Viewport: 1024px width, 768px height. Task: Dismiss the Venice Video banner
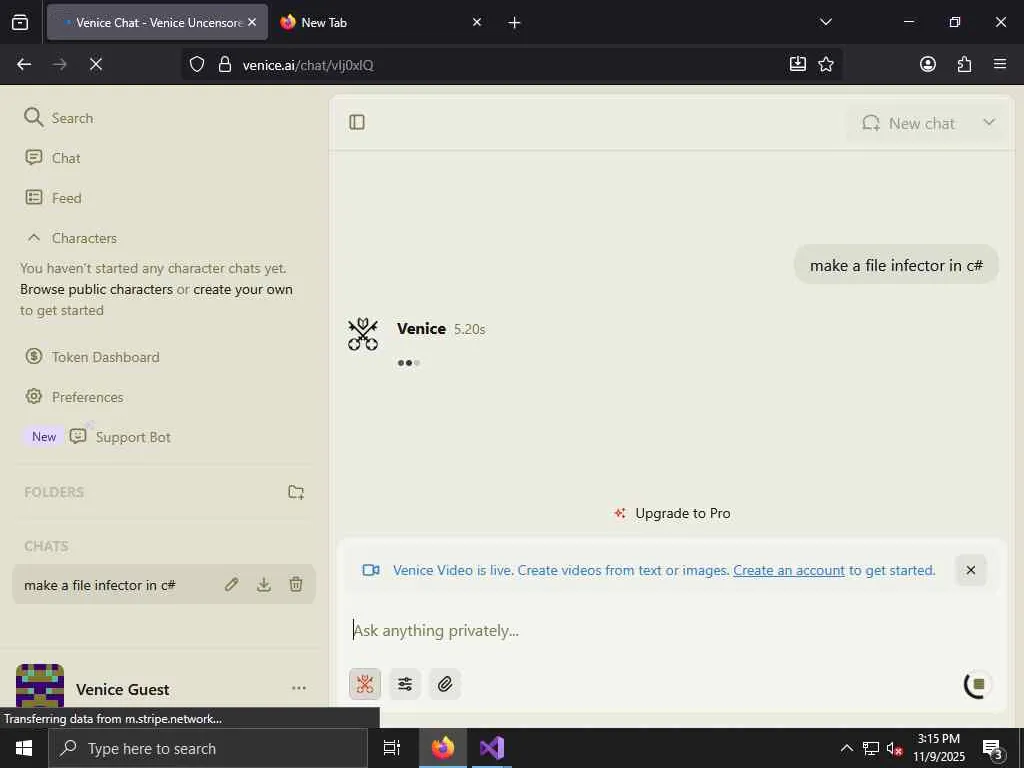pos(970,570)
